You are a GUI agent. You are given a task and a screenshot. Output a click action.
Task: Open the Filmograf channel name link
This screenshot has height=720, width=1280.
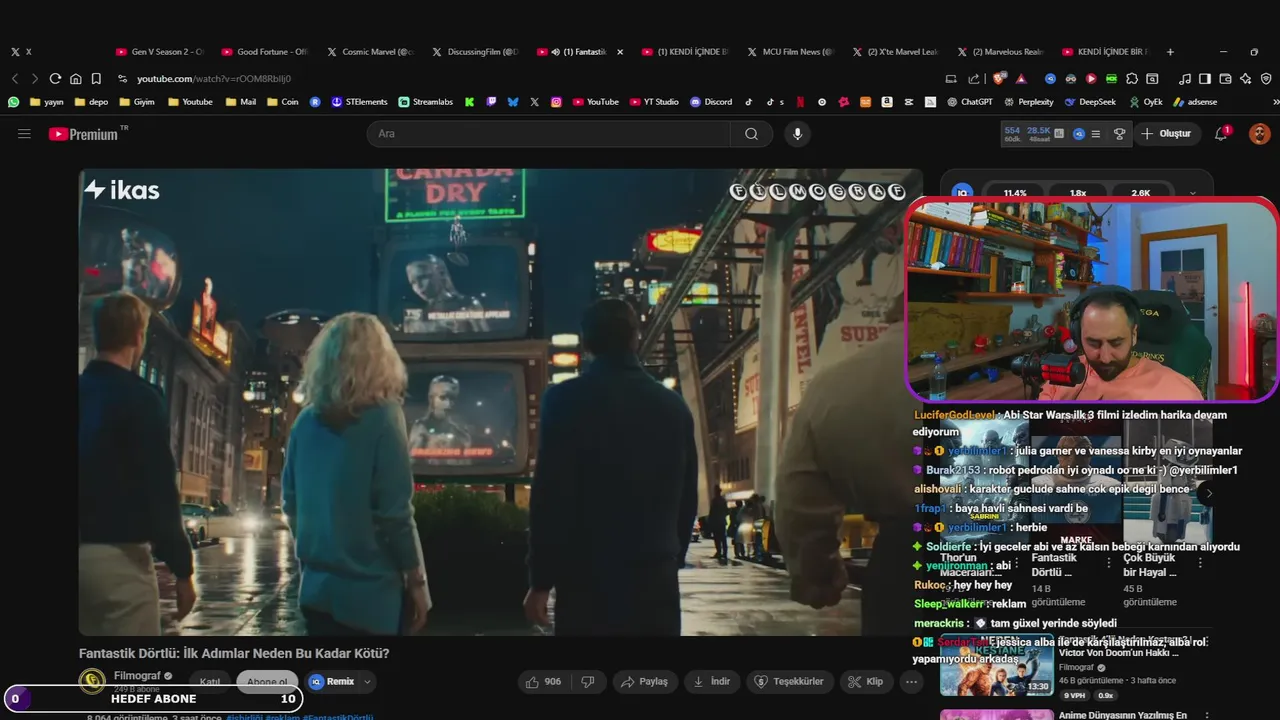coord(137,676)
